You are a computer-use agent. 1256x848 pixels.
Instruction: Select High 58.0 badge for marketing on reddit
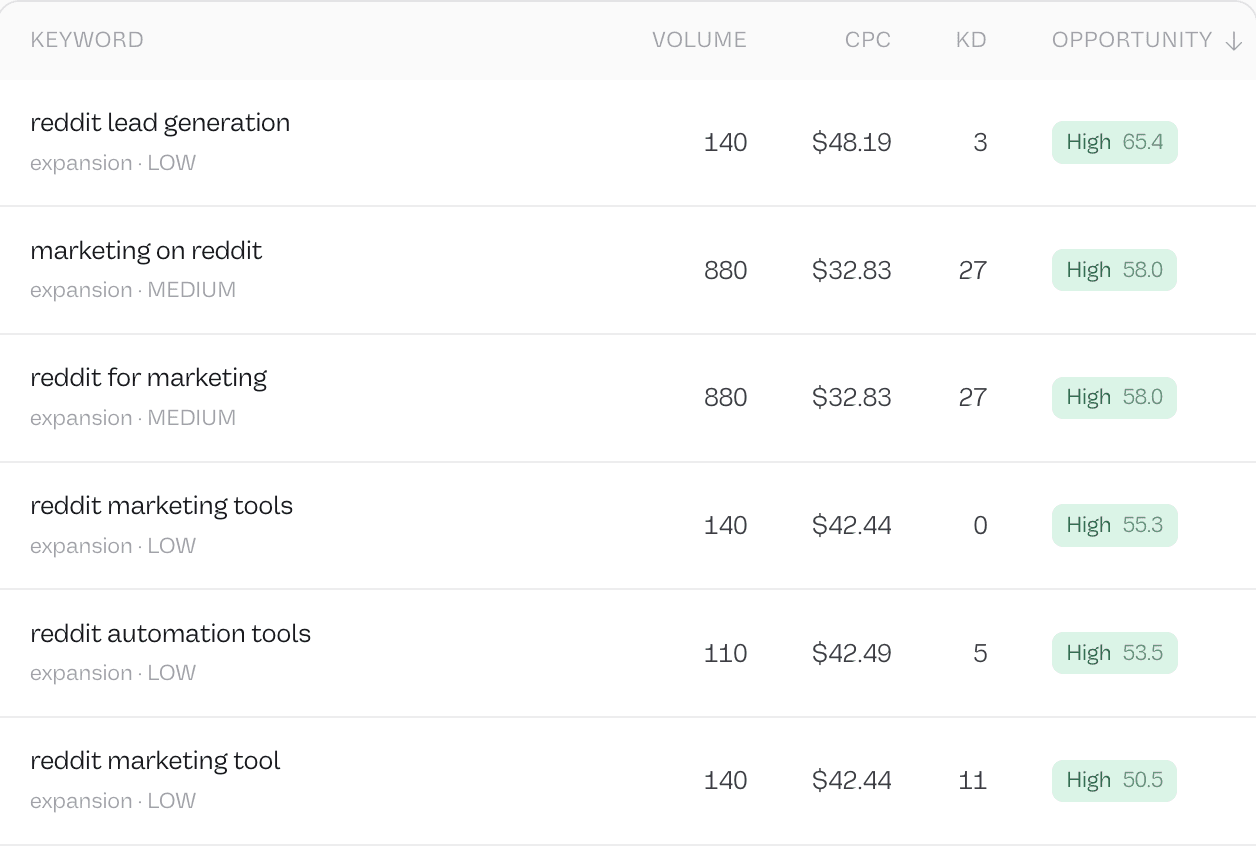pos(1114,270)
